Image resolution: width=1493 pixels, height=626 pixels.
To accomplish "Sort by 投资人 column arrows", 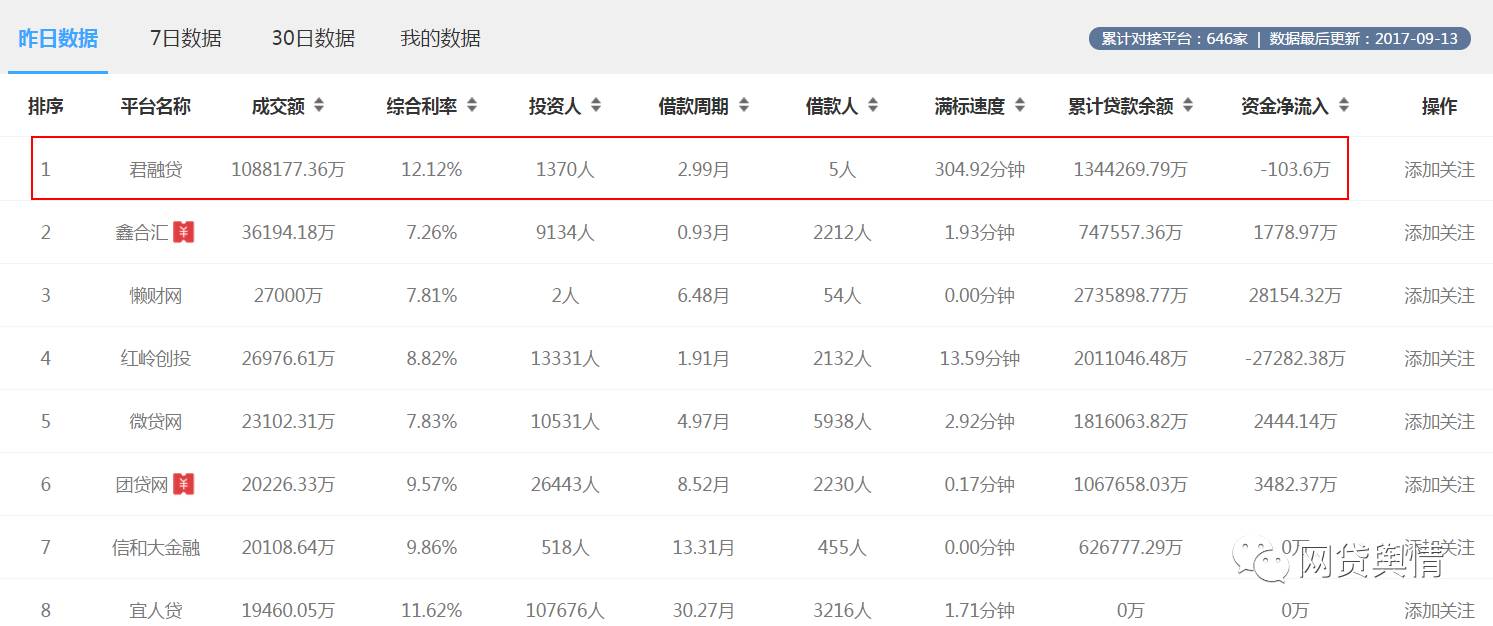I will pyautogui.click(x=596, y=105).
